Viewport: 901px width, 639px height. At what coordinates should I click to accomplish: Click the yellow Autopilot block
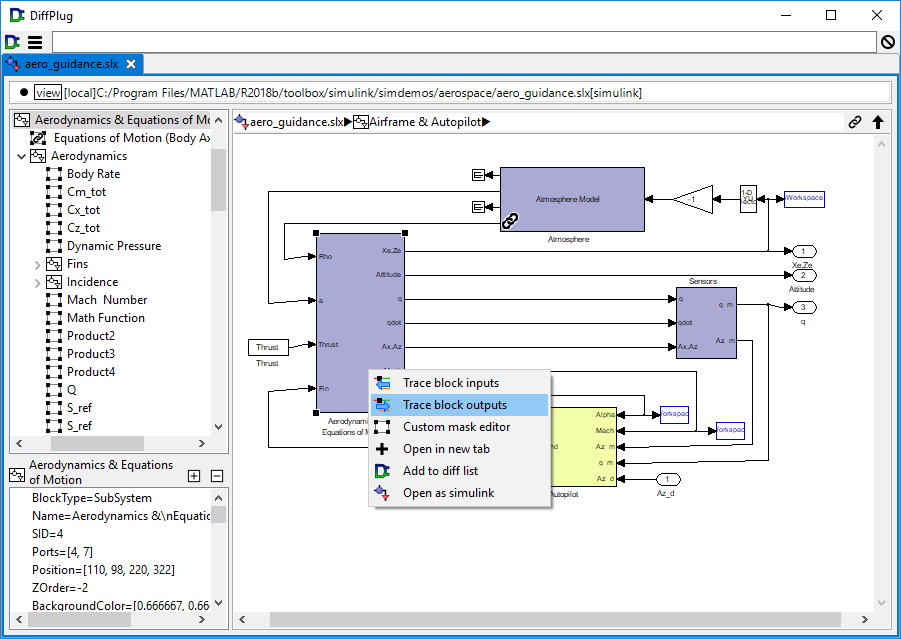tap(584, 447)
